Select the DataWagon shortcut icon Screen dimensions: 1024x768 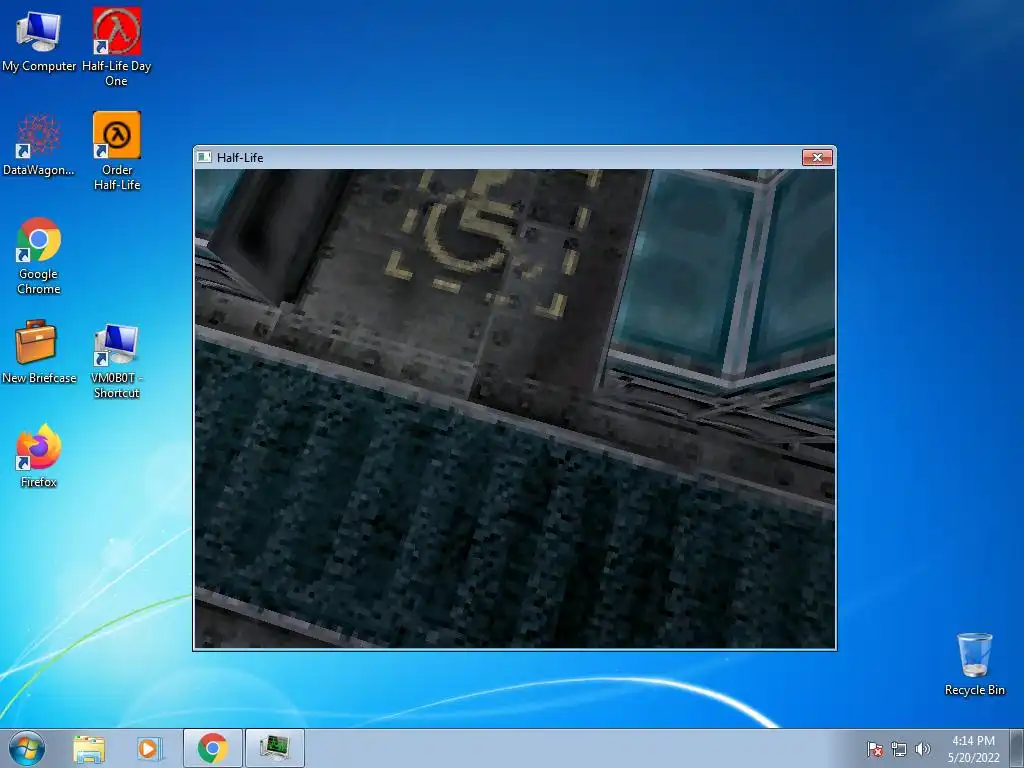(39, 145)
